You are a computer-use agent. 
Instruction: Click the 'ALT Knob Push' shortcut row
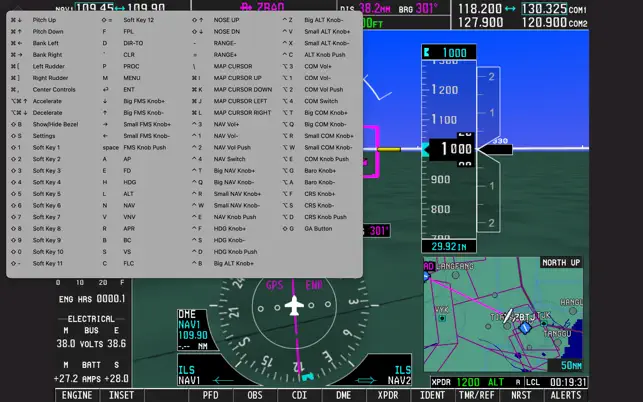click(314, 55)
